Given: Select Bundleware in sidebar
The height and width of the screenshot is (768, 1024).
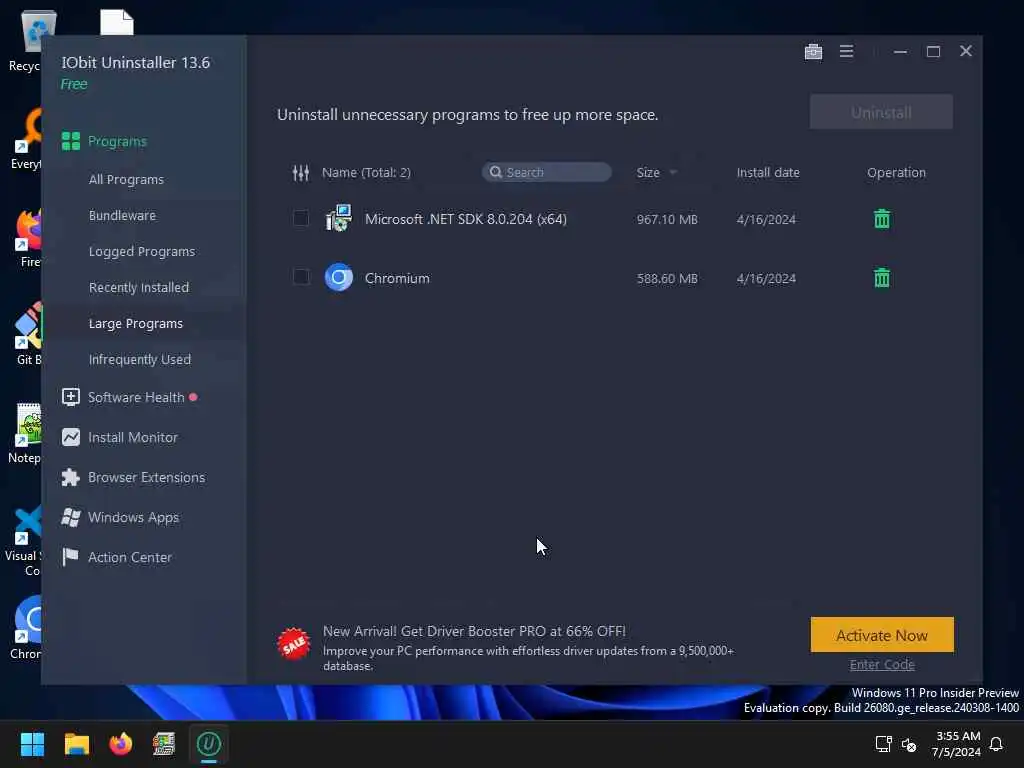Looking at the screenshot, I should 122,216.
